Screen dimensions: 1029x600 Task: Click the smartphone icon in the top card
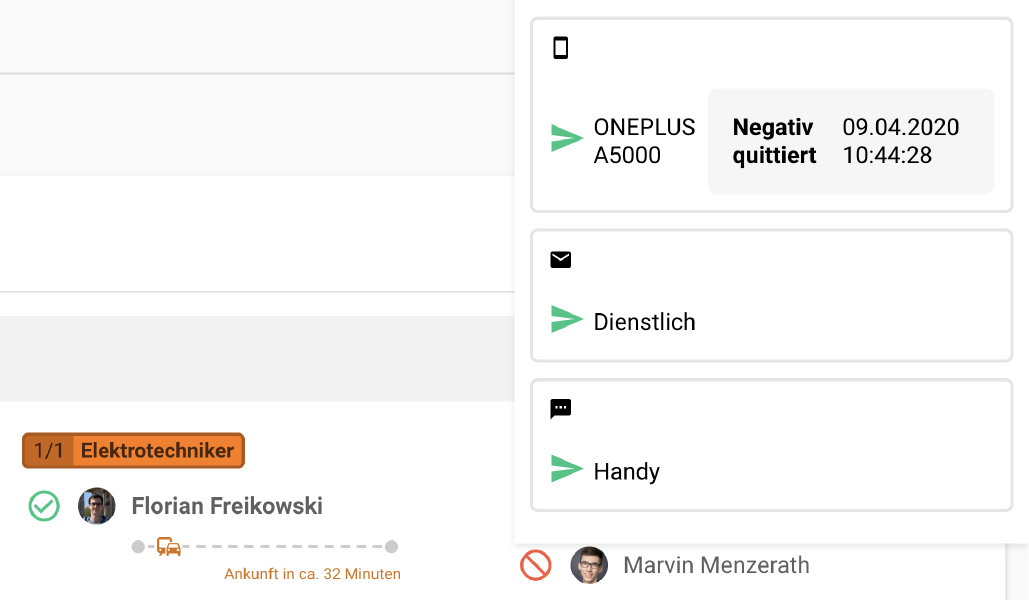pyautogui.click(x=561, y=48)
